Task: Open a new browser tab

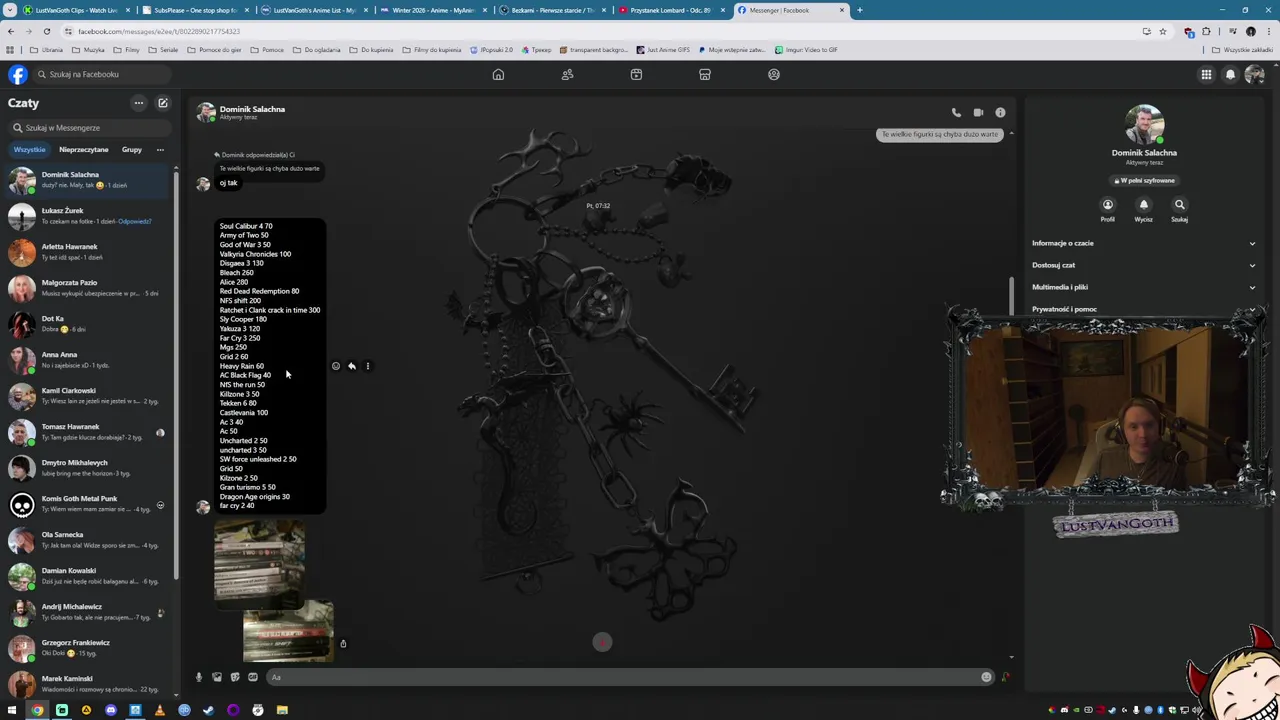Action: pyautogui.click(x=859, y=10)
